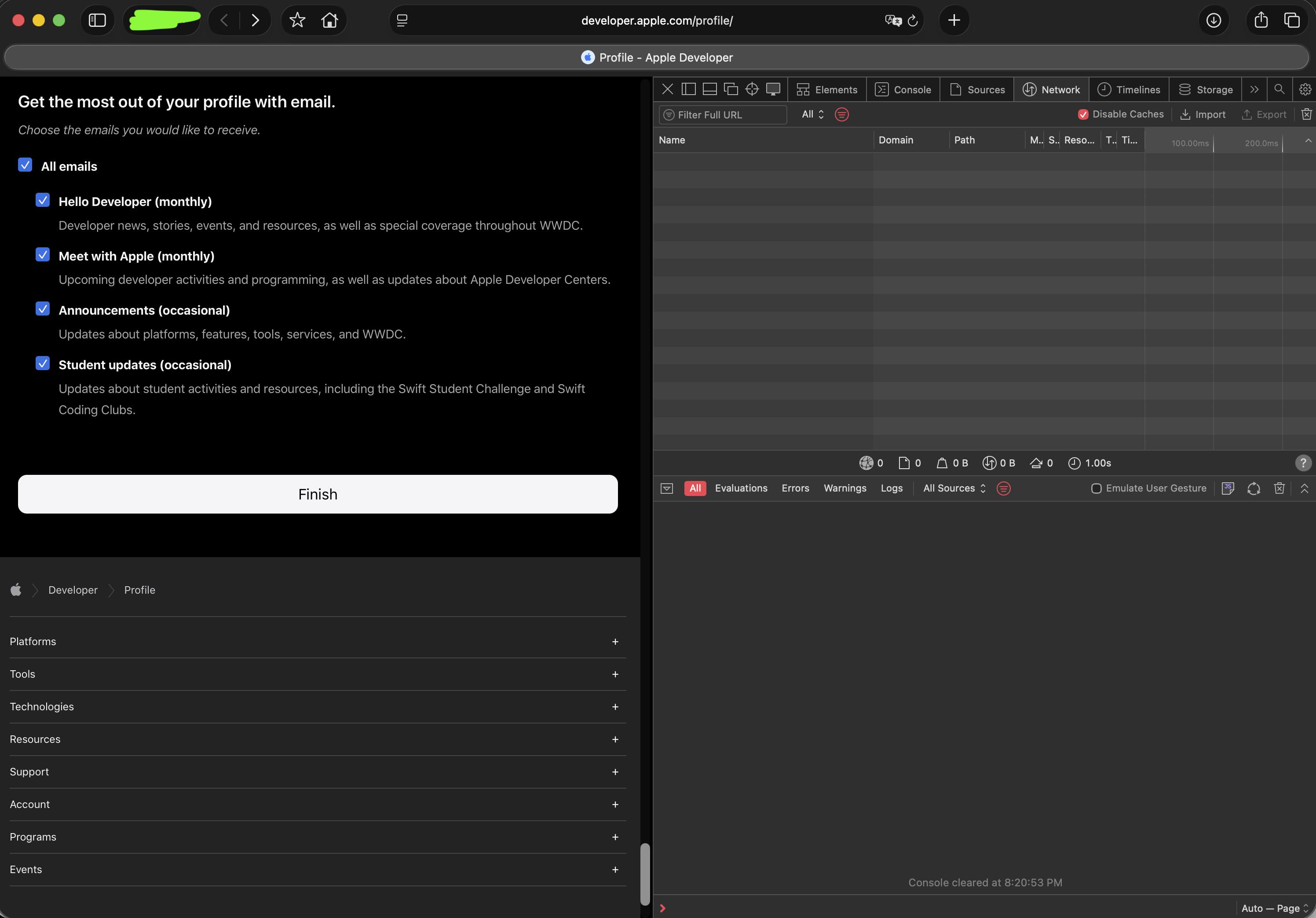Click the inspector search magnifier icon
1316x918 pixels.
[x=1279, y=89]
